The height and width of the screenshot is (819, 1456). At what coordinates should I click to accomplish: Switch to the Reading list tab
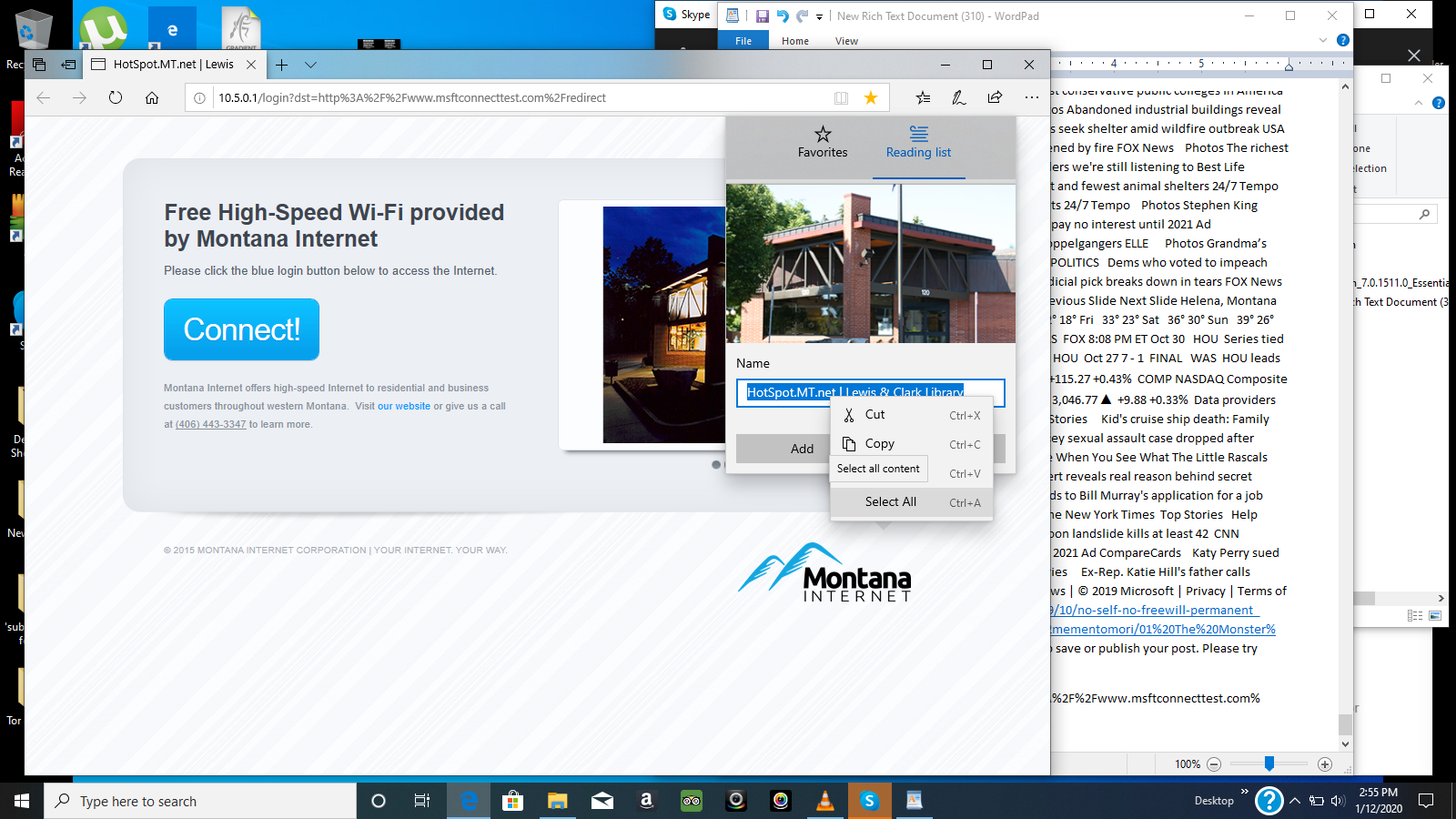[x=918, y=143]
